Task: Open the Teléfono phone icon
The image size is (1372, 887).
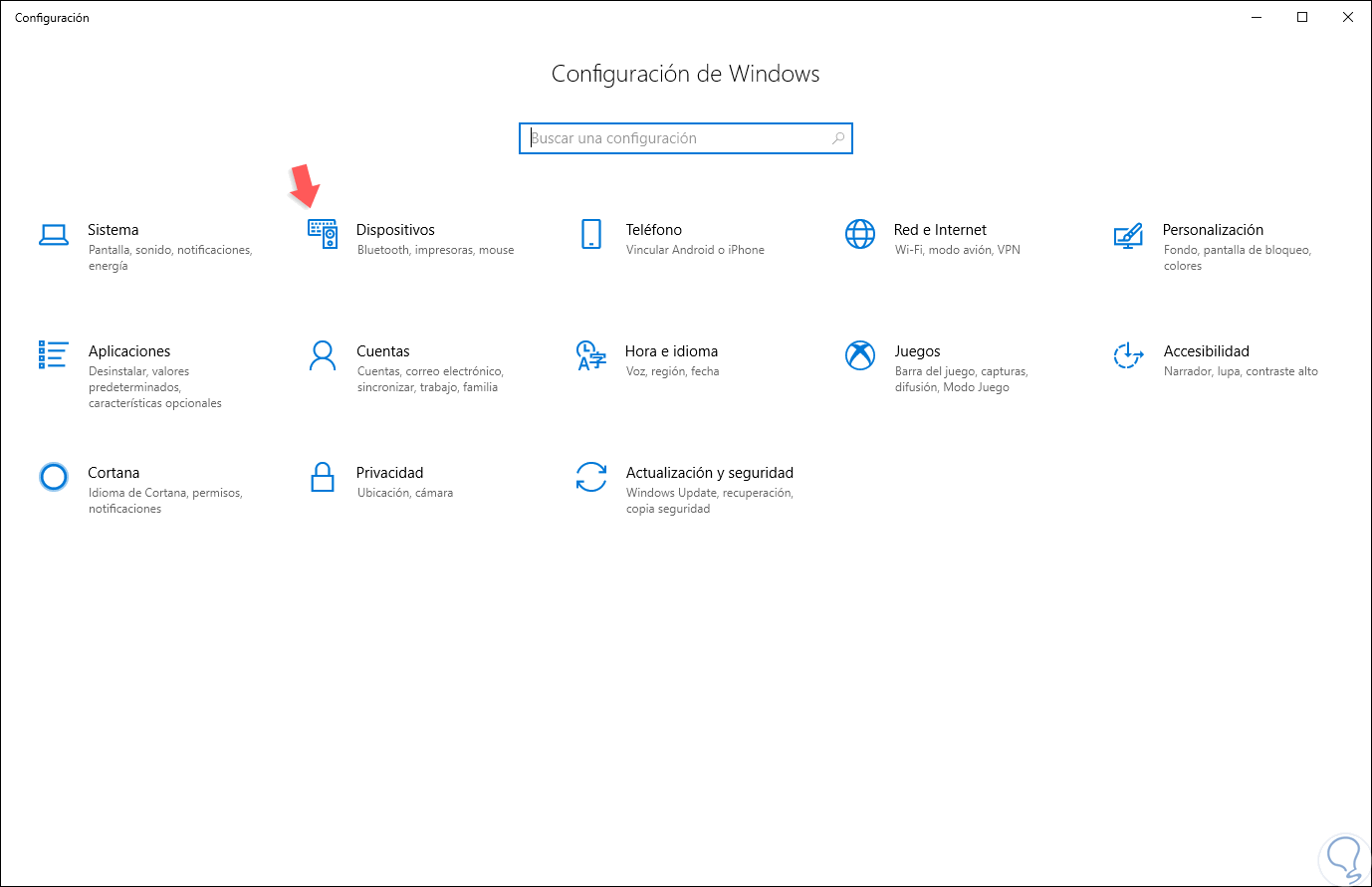Action: 591,234
